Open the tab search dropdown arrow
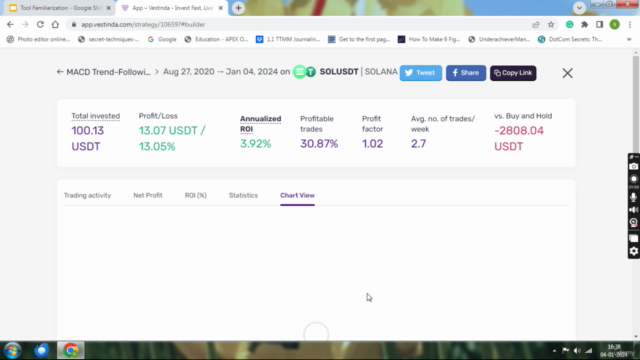Image resolution: width=640 pixels, height=360 pixels. [579, 8]
